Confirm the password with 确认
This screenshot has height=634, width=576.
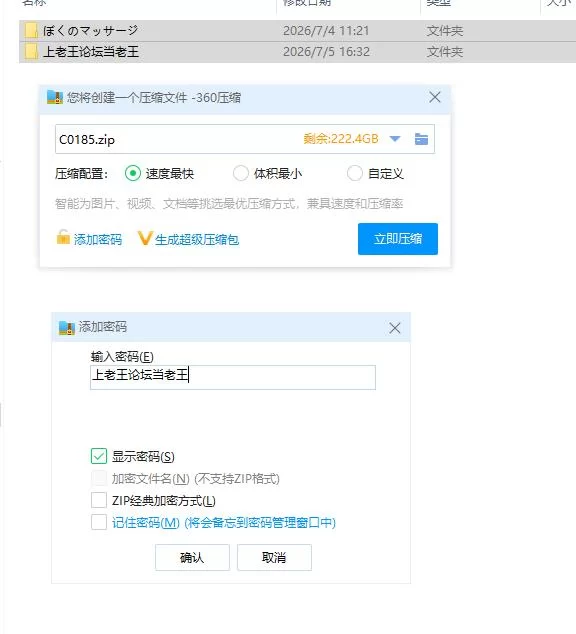coord(192,558)
